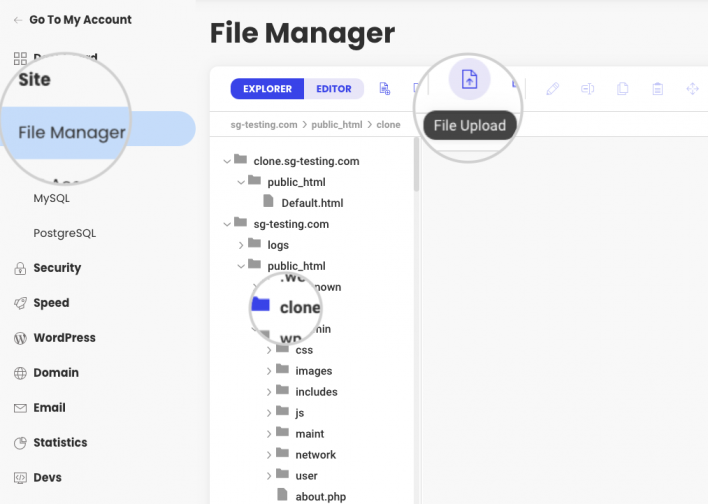Open the WordPress section
This screenshot has width=708, height=504.
(64, 337)
